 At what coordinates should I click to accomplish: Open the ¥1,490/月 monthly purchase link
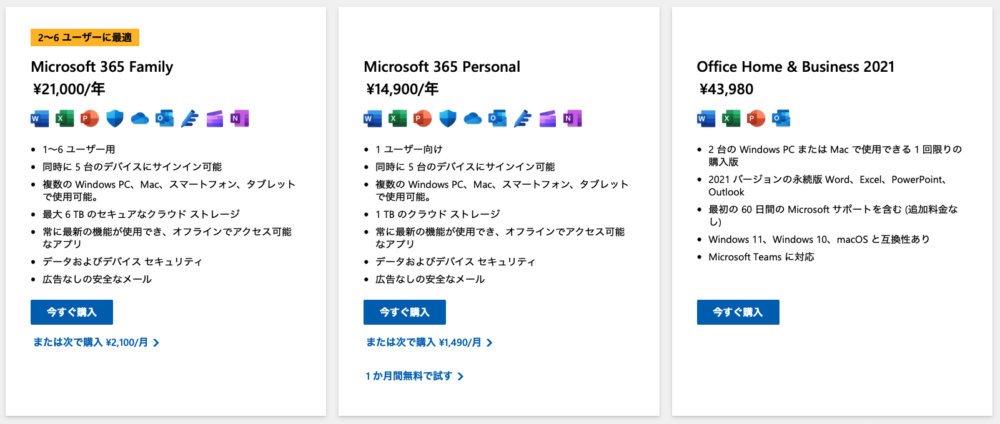pos(428,342)
